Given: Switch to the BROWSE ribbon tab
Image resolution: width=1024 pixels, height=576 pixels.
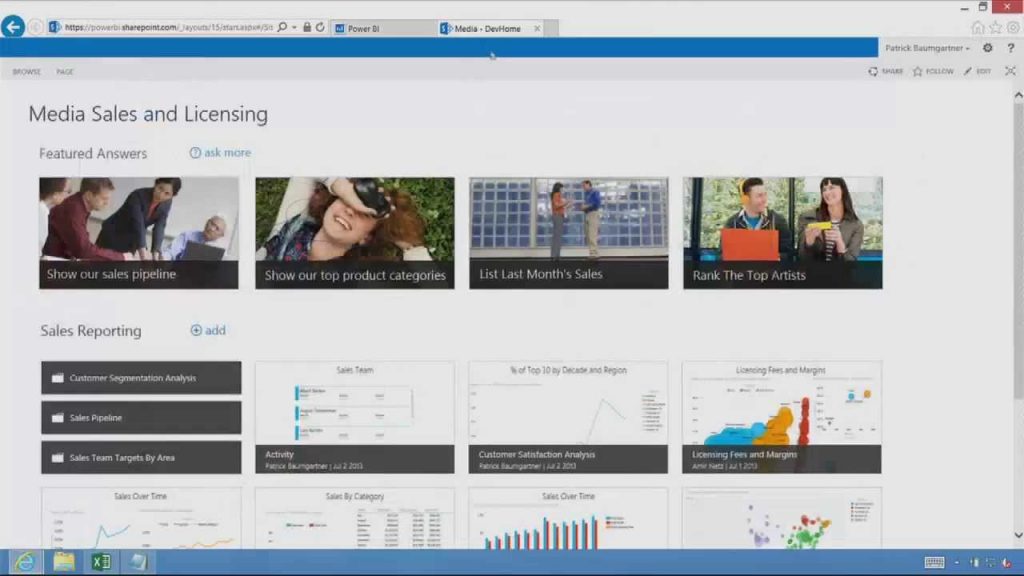Looking at the screenshot, I should (26, 71).
